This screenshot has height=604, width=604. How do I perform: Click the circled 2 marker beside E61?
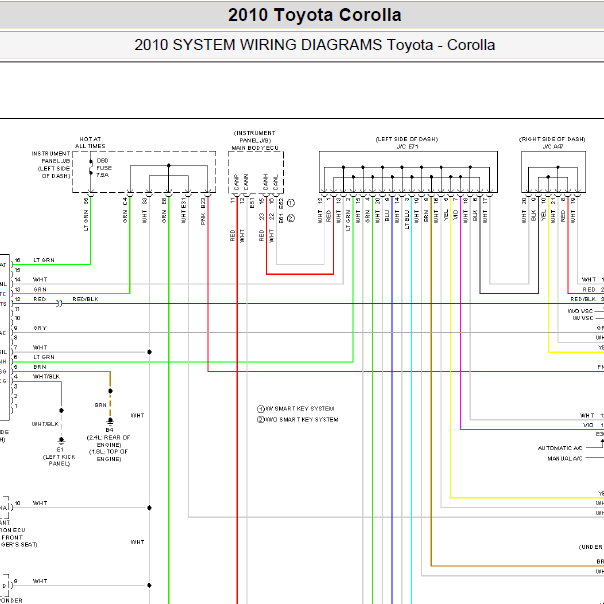click(291, 218)
